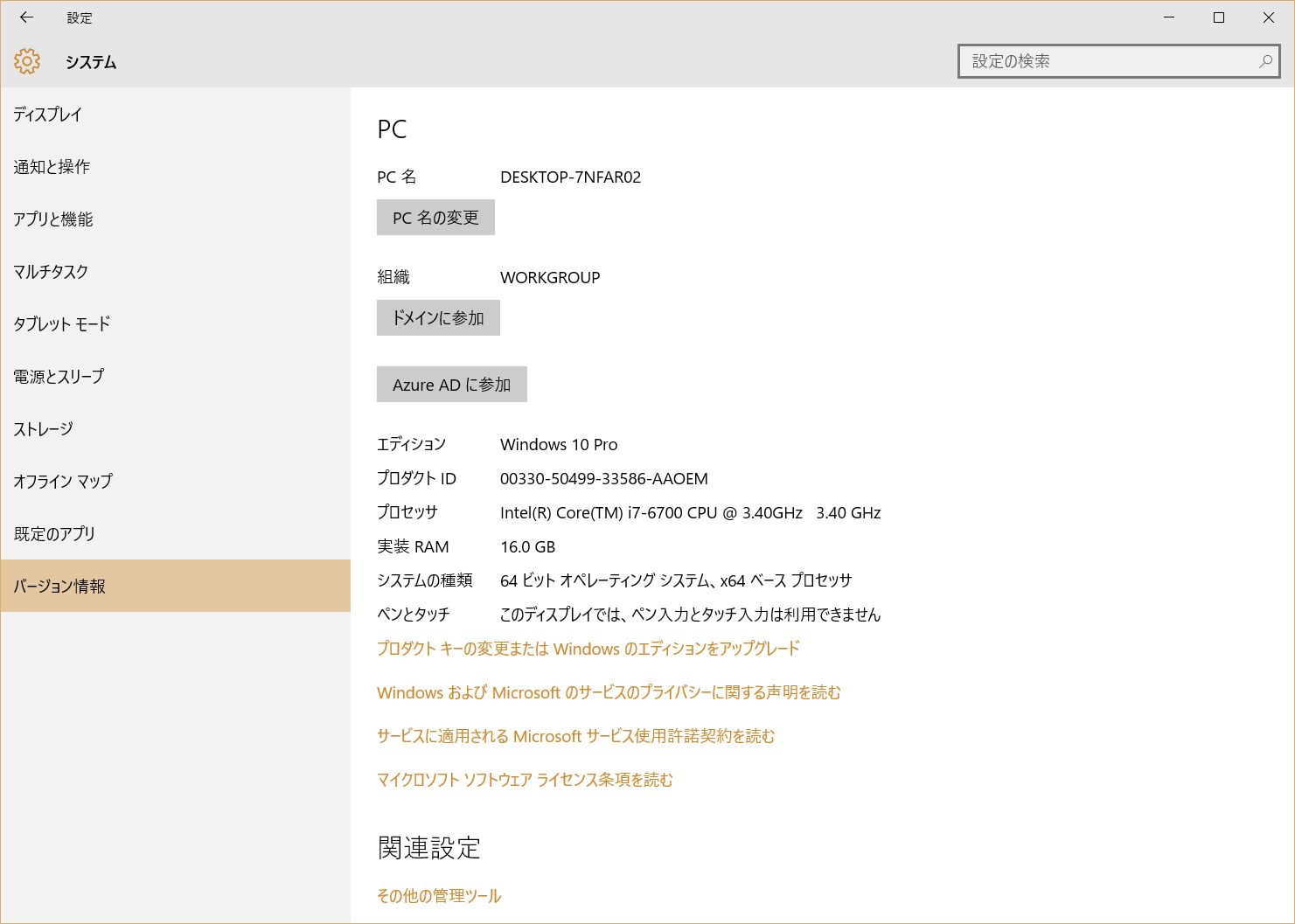Screen dimensions: 1295x924
Task: Open マイクロソフト ソフトウェア ライセンス条項 link
Action: 525,780
